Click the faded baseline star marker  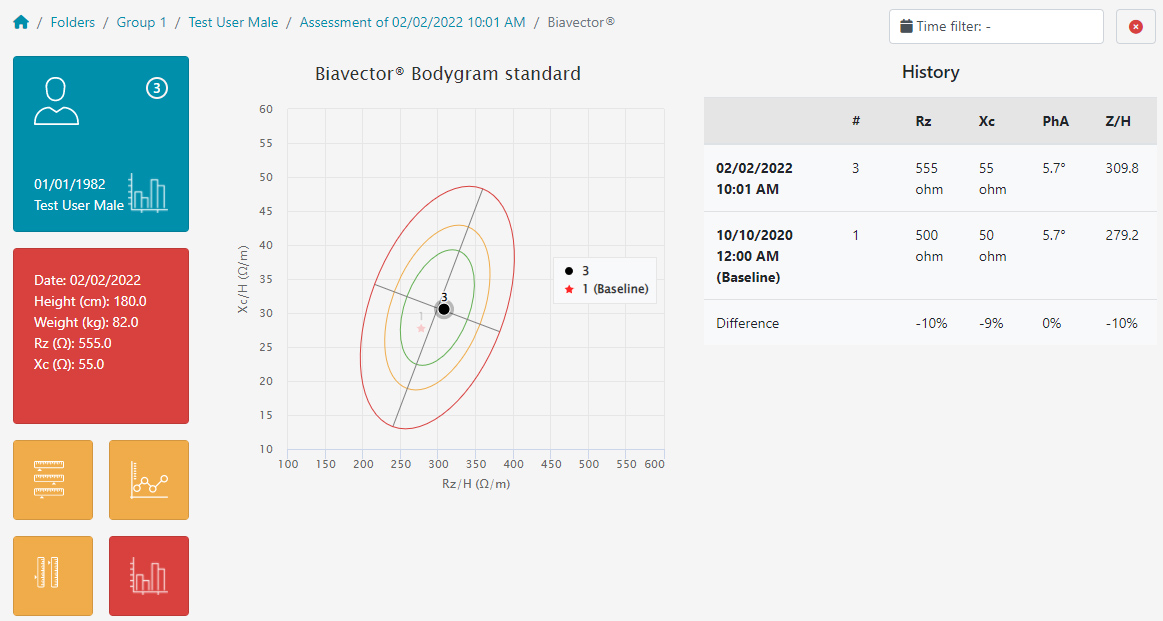(421, 328)
